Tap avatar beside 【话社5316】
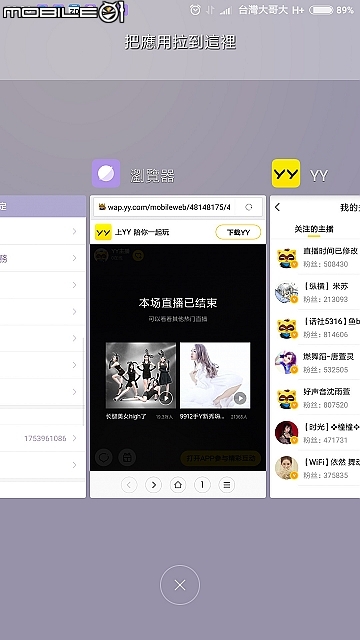Image resolution: width=360 pixels, height=640 pixels. 287,328
